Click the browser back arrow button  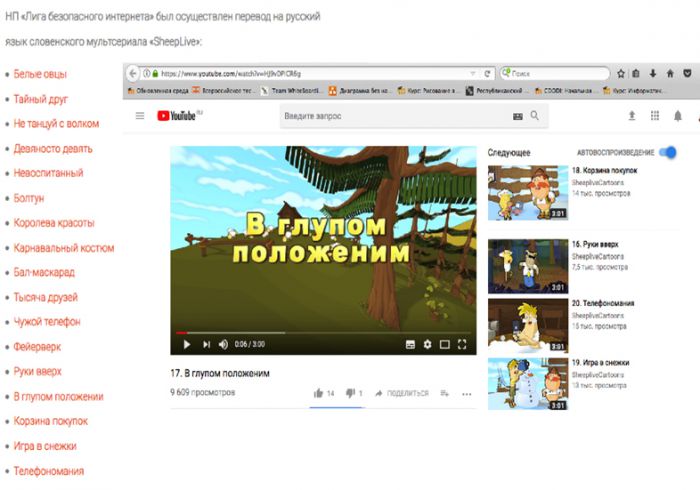coord(133,74)
